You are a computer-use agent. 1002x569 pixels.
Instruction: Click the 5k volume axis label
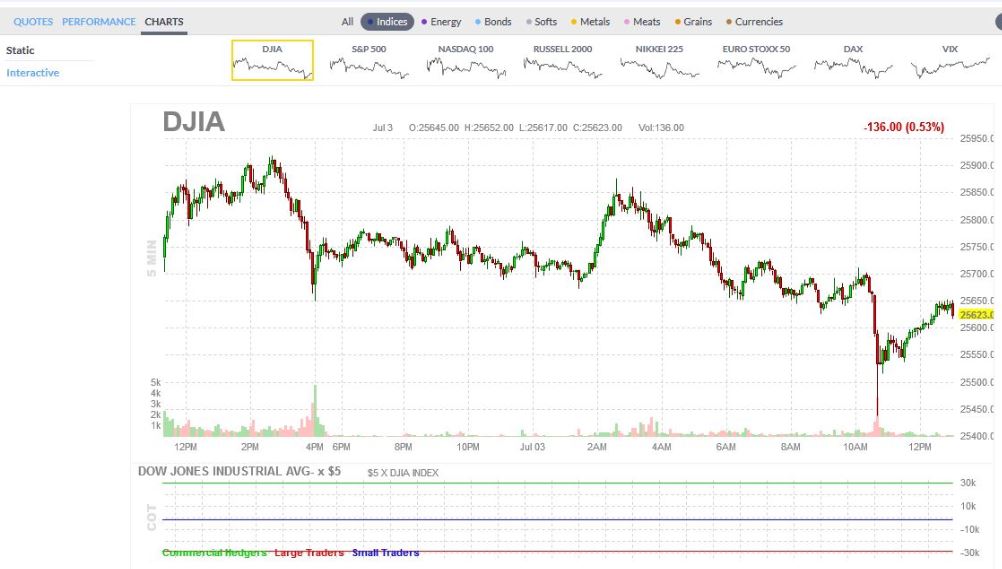coord(156,382)
